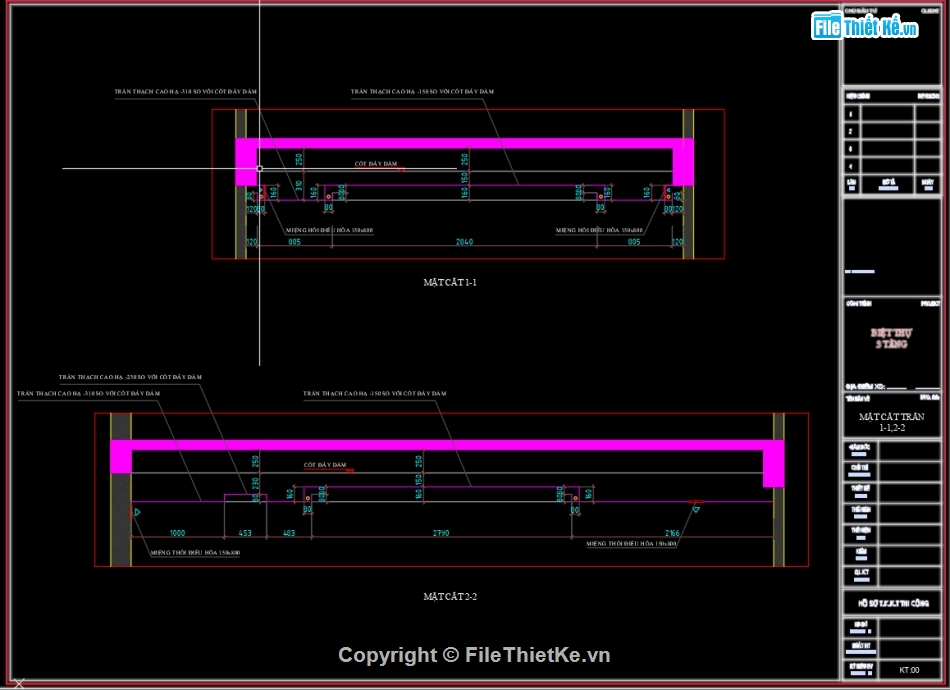Select the -150 ceiling note above section 2-2
The width and height of the screenshot is (950, 690).
(374, 393)
